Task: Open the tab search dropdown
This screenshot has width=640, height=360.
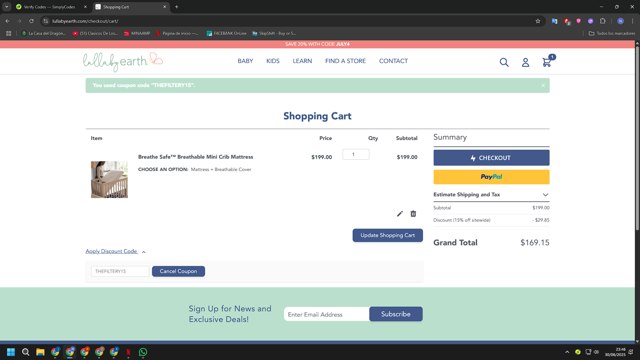Action: coord(7,7)
